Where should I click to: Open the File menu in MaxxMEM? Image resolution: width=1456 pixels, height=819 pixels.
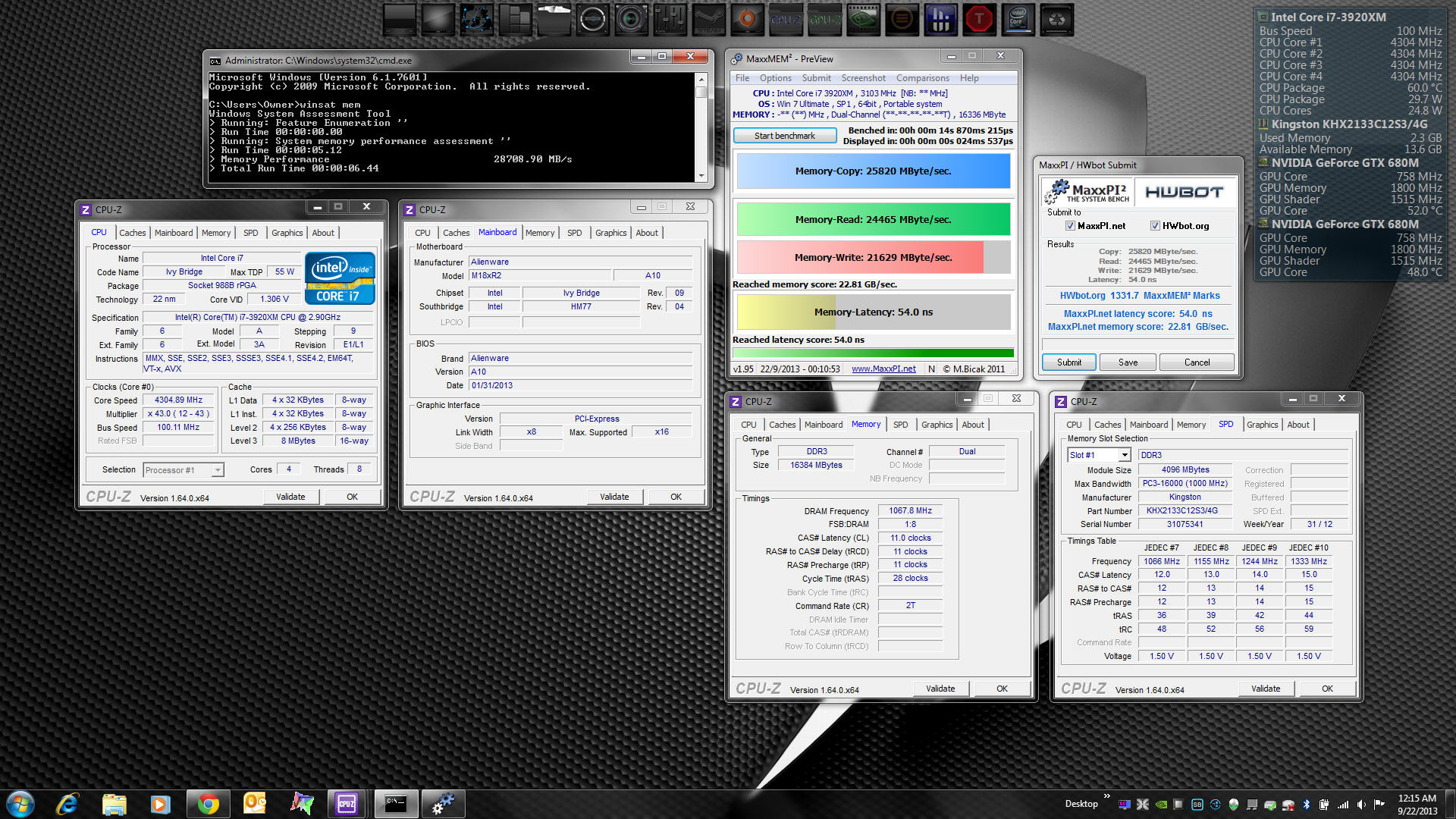tap(742, 78)
